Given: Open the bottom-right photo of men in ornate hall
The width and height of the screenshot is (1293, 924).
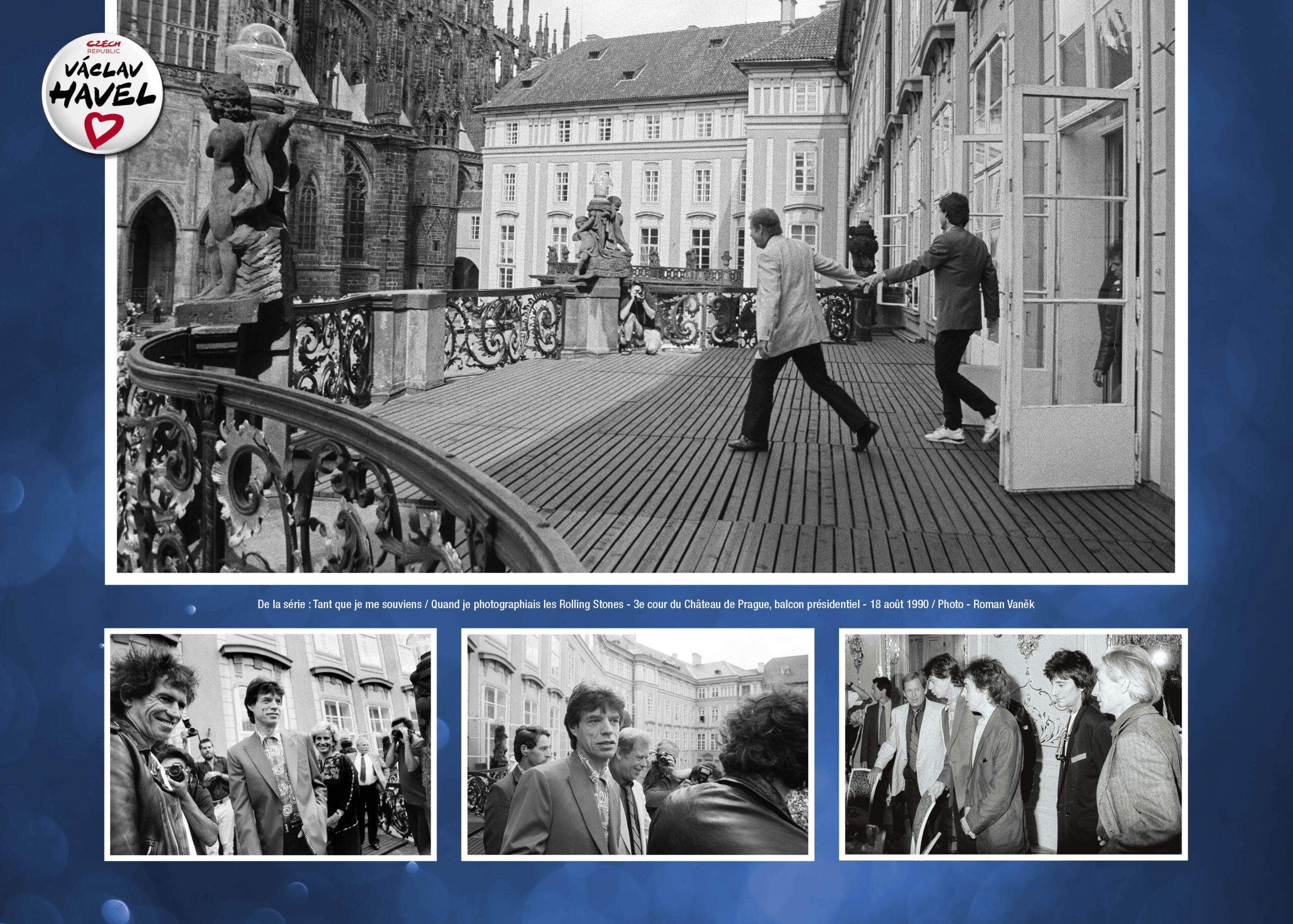Looking at the screenshot, I should [x=1013, y=745].
